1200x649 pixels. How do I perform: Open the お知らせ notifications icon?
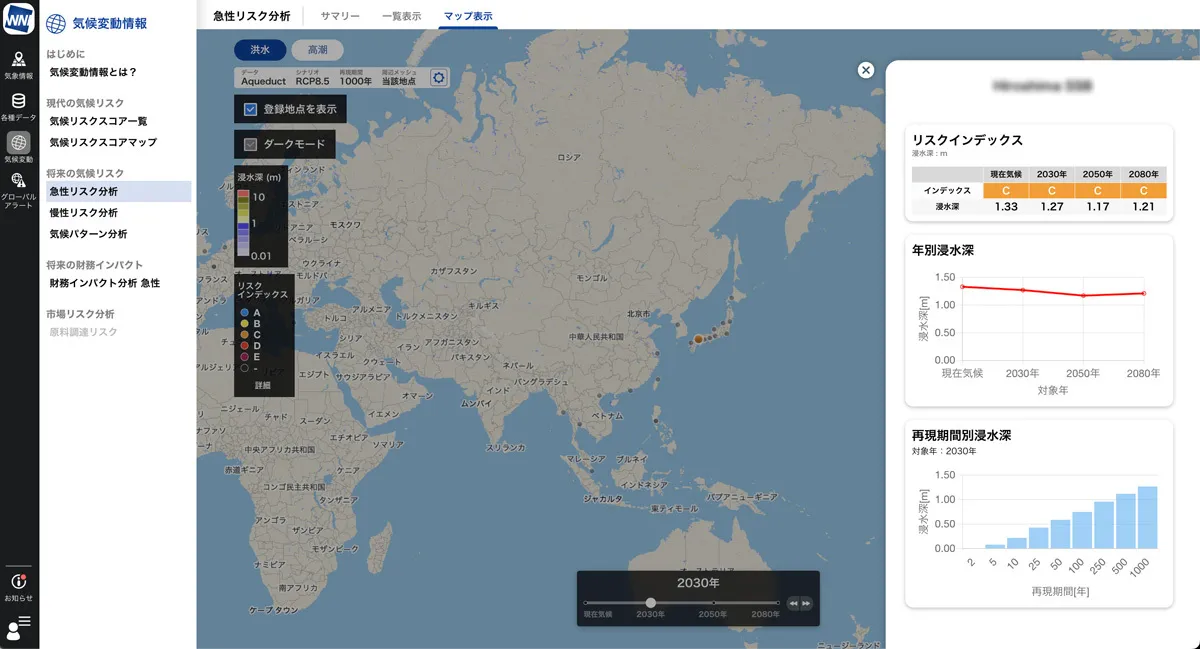(x=18, y=583)
